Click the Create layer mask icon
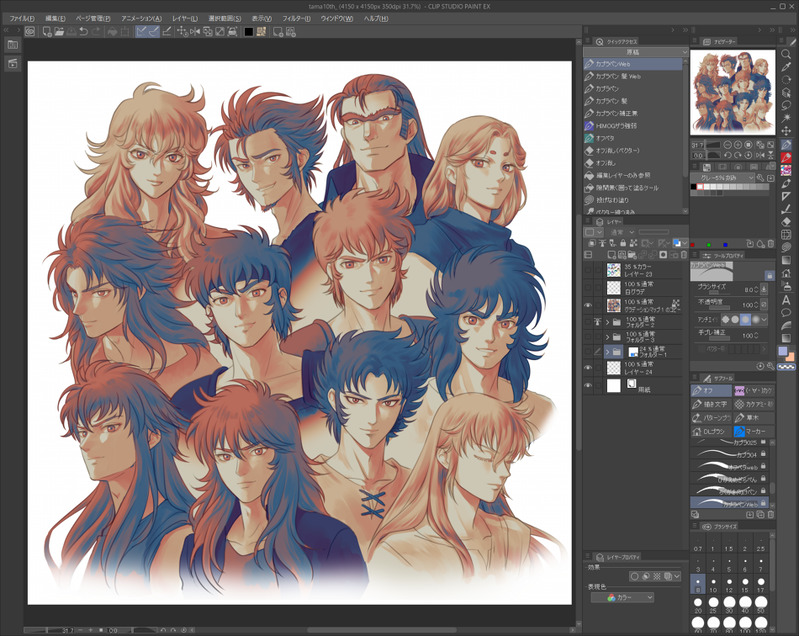This screenshot has height=636, width=799. [663, 254]
